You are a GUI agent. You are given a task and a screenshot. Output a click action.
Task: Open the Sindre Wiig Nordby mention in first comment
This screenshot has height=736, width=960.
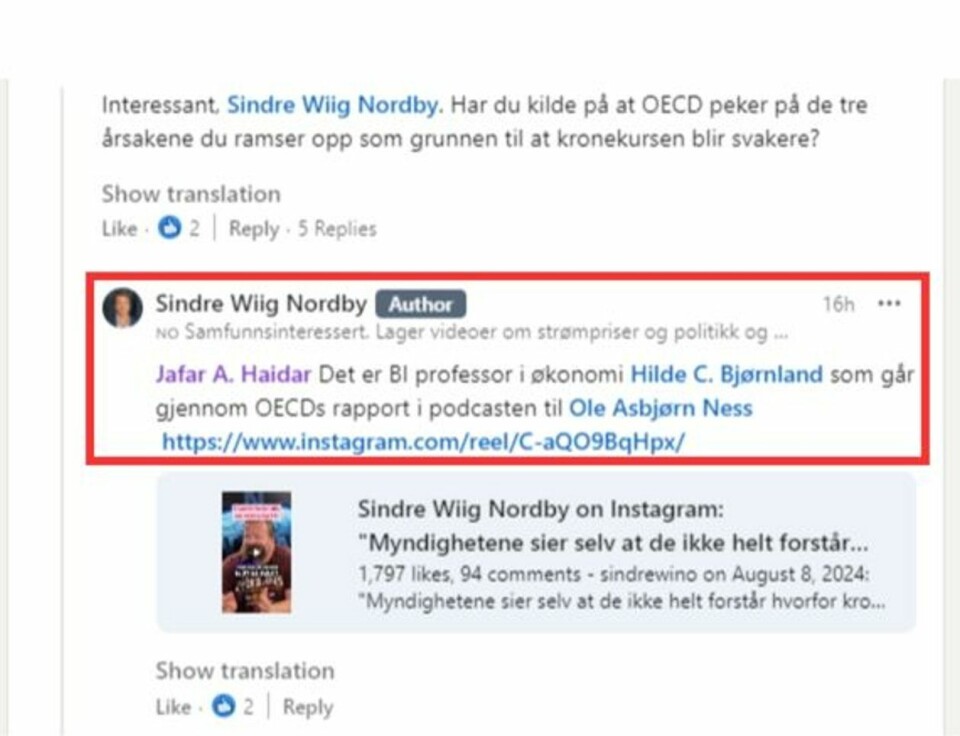point(333,105)
